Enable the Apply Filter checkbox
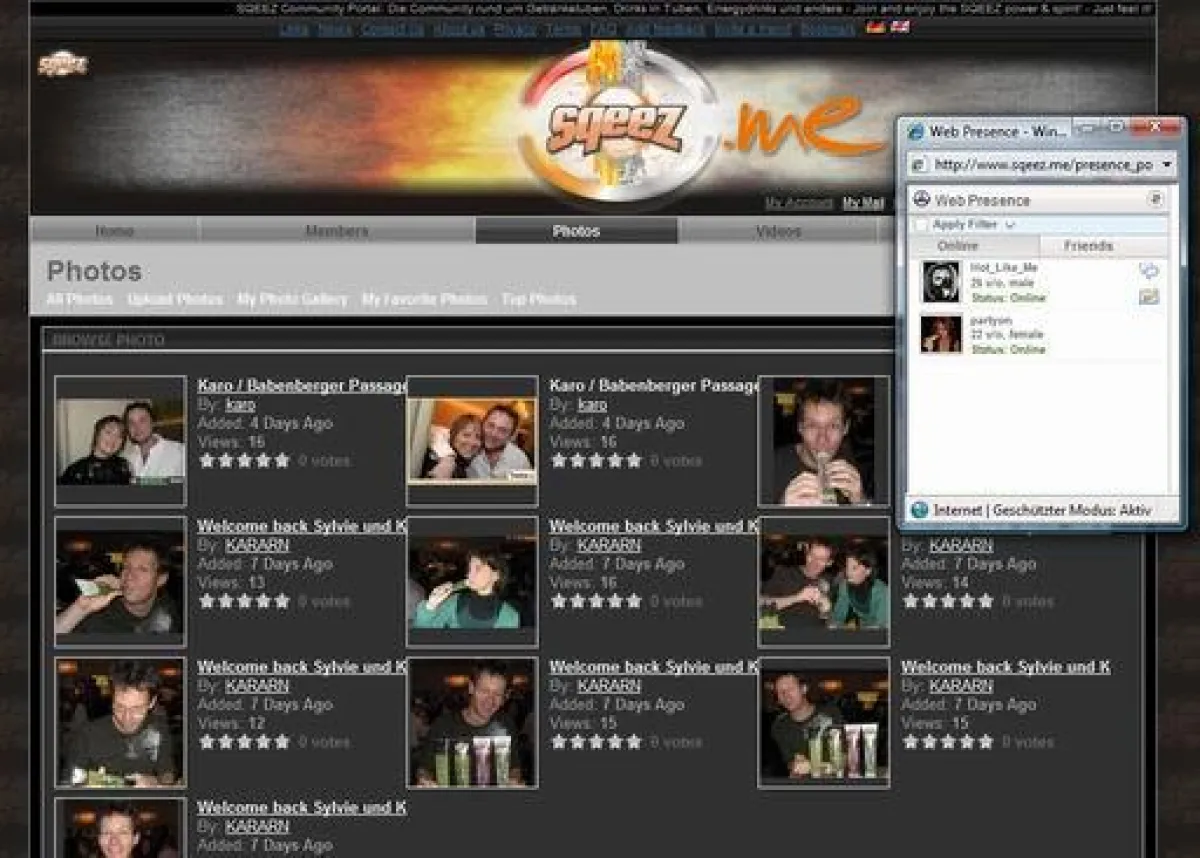 pos(920,225)
